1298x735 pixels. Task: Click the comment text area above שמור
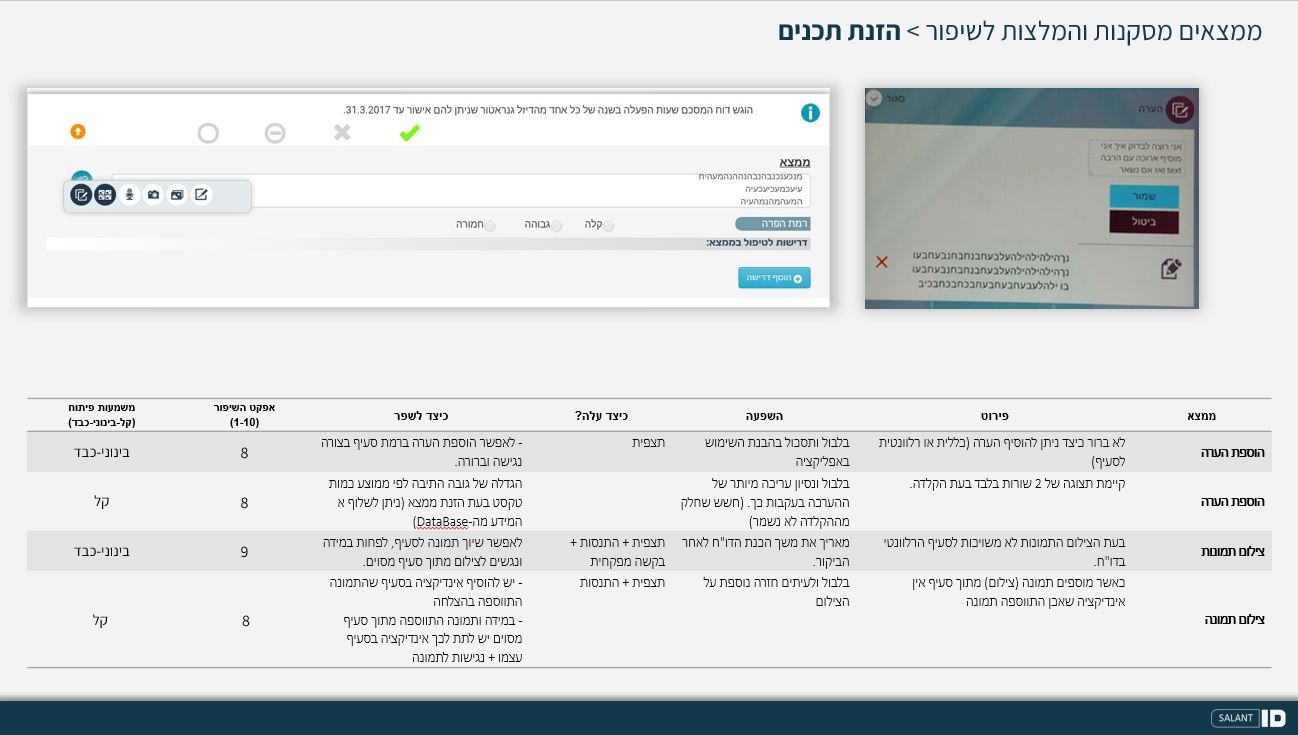coord(1136,158)
